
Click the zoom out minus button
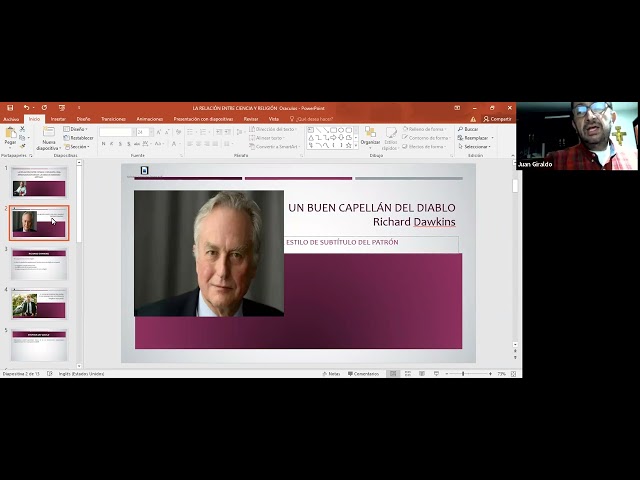[447, 373]
